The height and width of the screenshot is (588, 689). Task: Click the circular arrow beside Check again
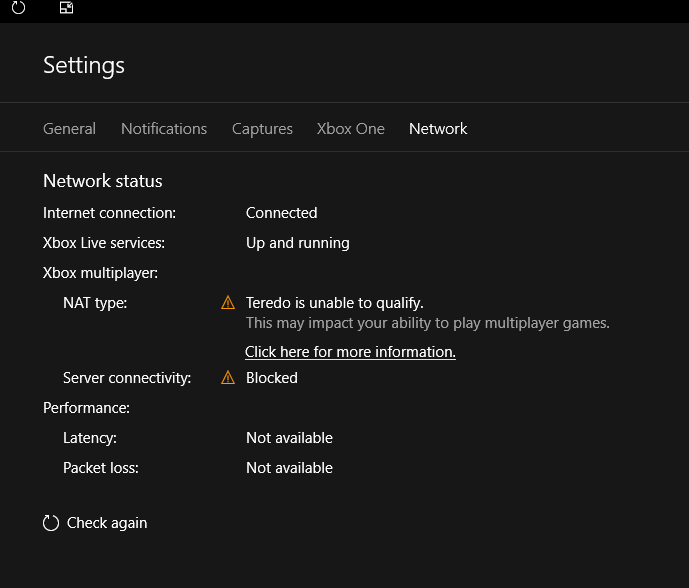tap(51, 523)
